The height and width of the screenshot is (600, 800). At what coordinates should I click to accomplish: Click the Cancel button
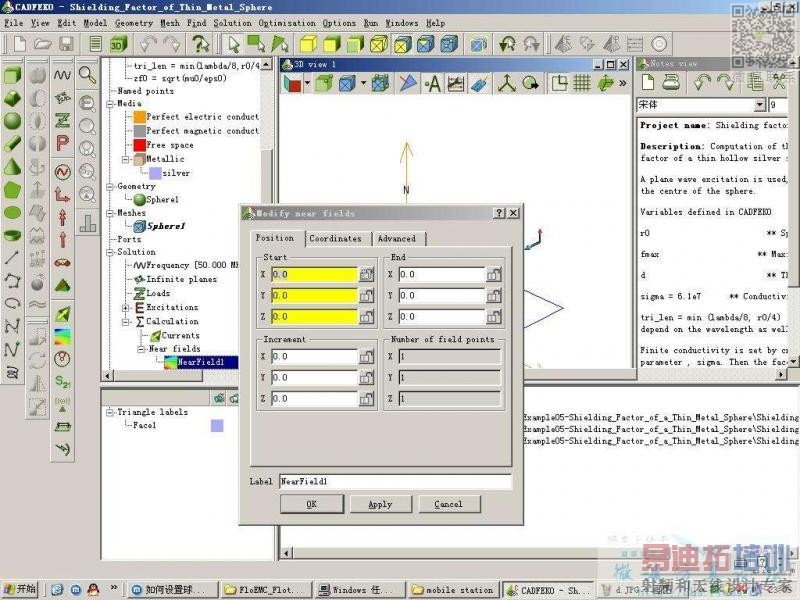pos(448,504)
